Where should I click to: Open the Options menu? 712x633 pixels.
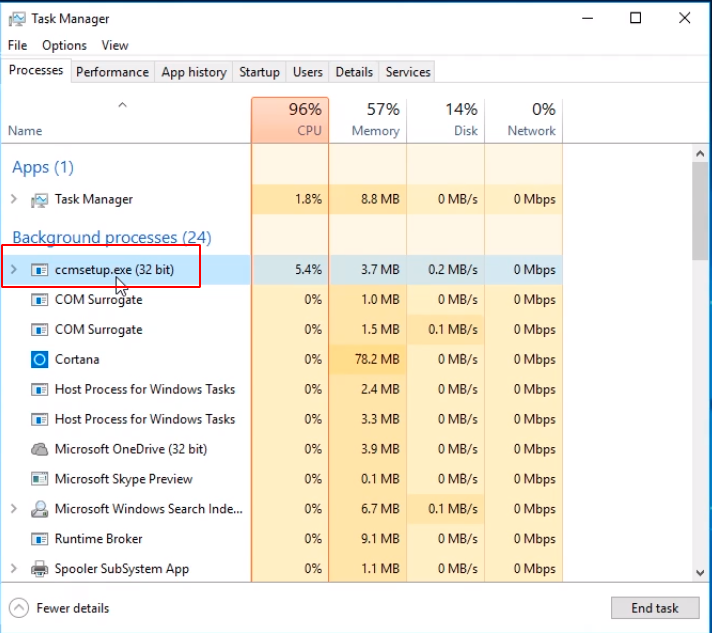[x=64, y=45]
